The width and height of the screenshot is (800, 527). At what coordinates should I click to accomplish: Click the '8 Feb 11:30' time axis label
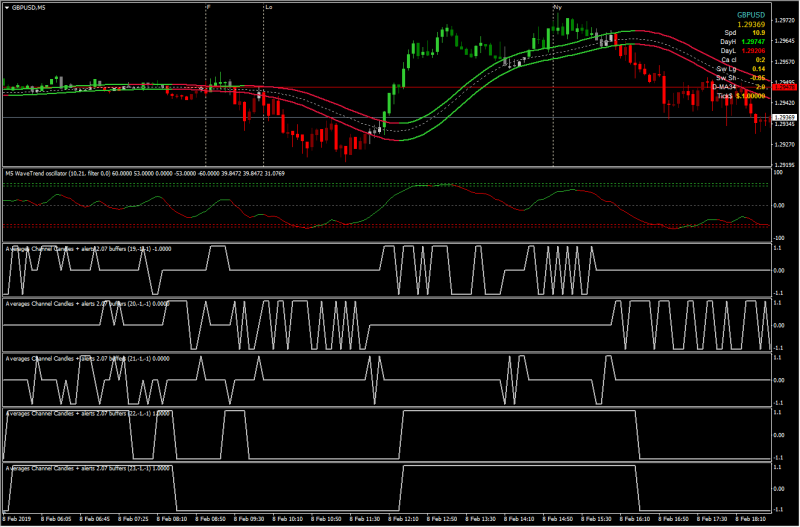[365, 519]
